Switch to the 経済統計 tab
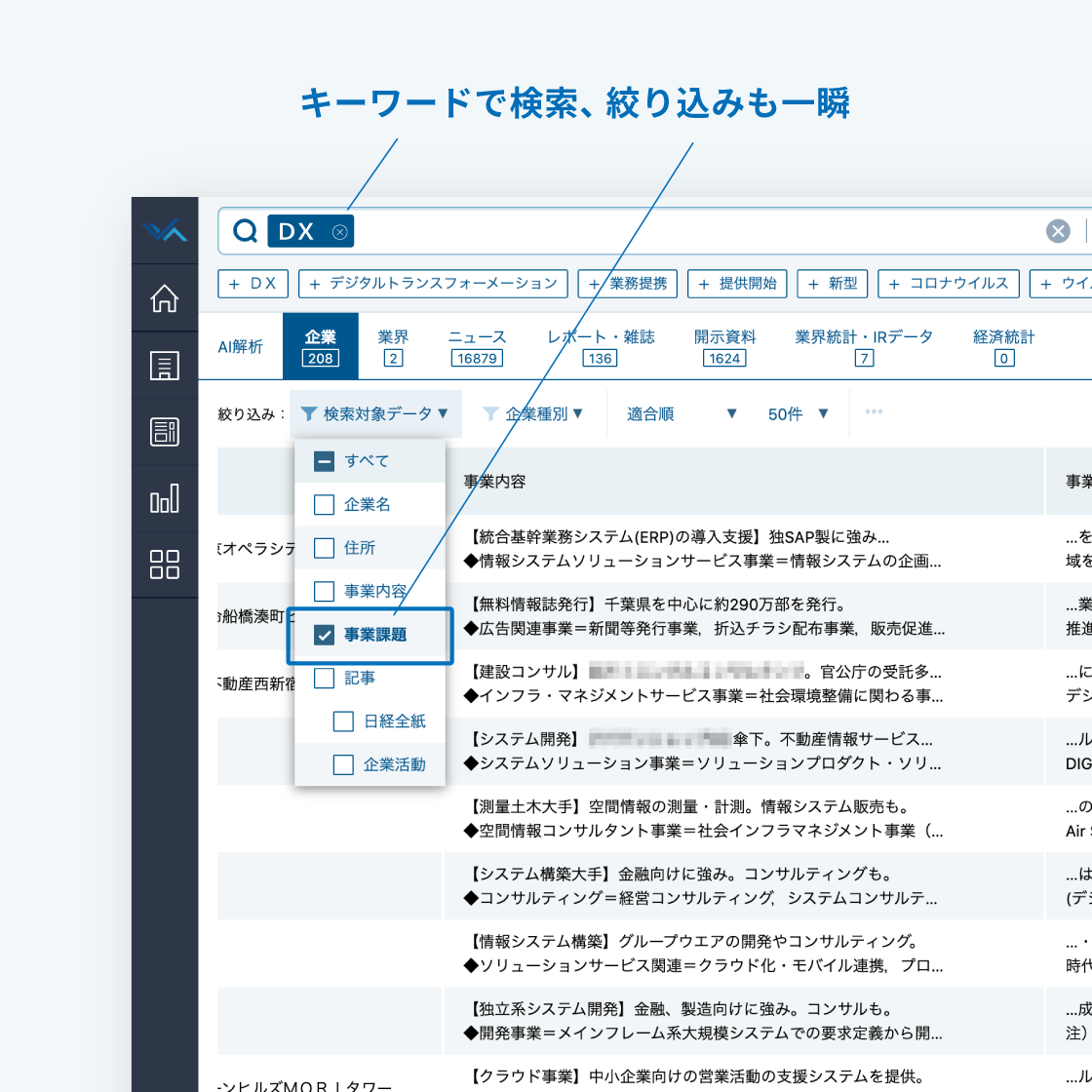1092x1092 pixels. [1003, 346]
